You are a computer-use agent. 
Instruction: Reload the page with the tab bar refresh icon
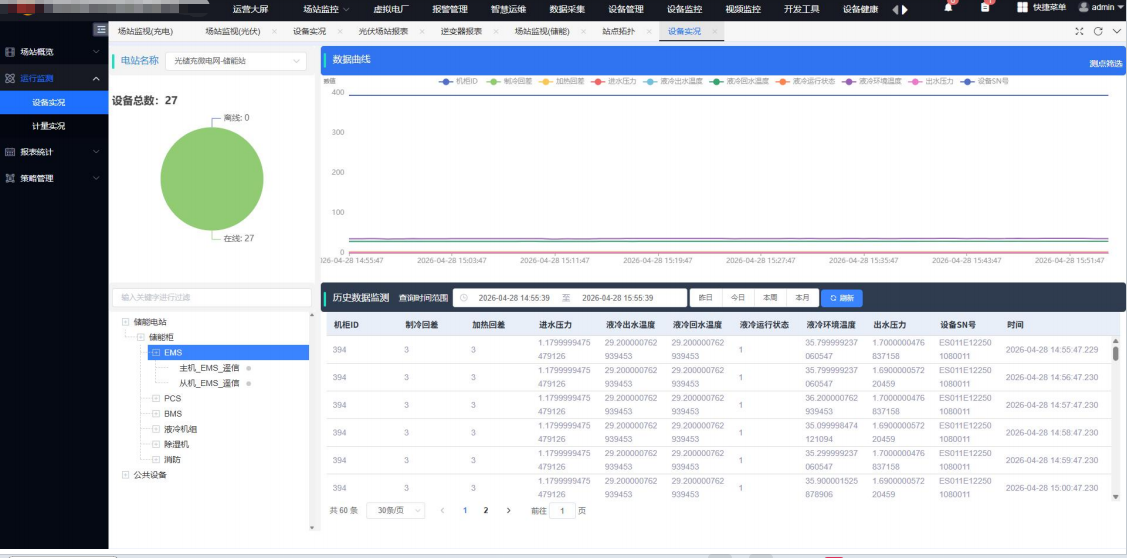1098,31
